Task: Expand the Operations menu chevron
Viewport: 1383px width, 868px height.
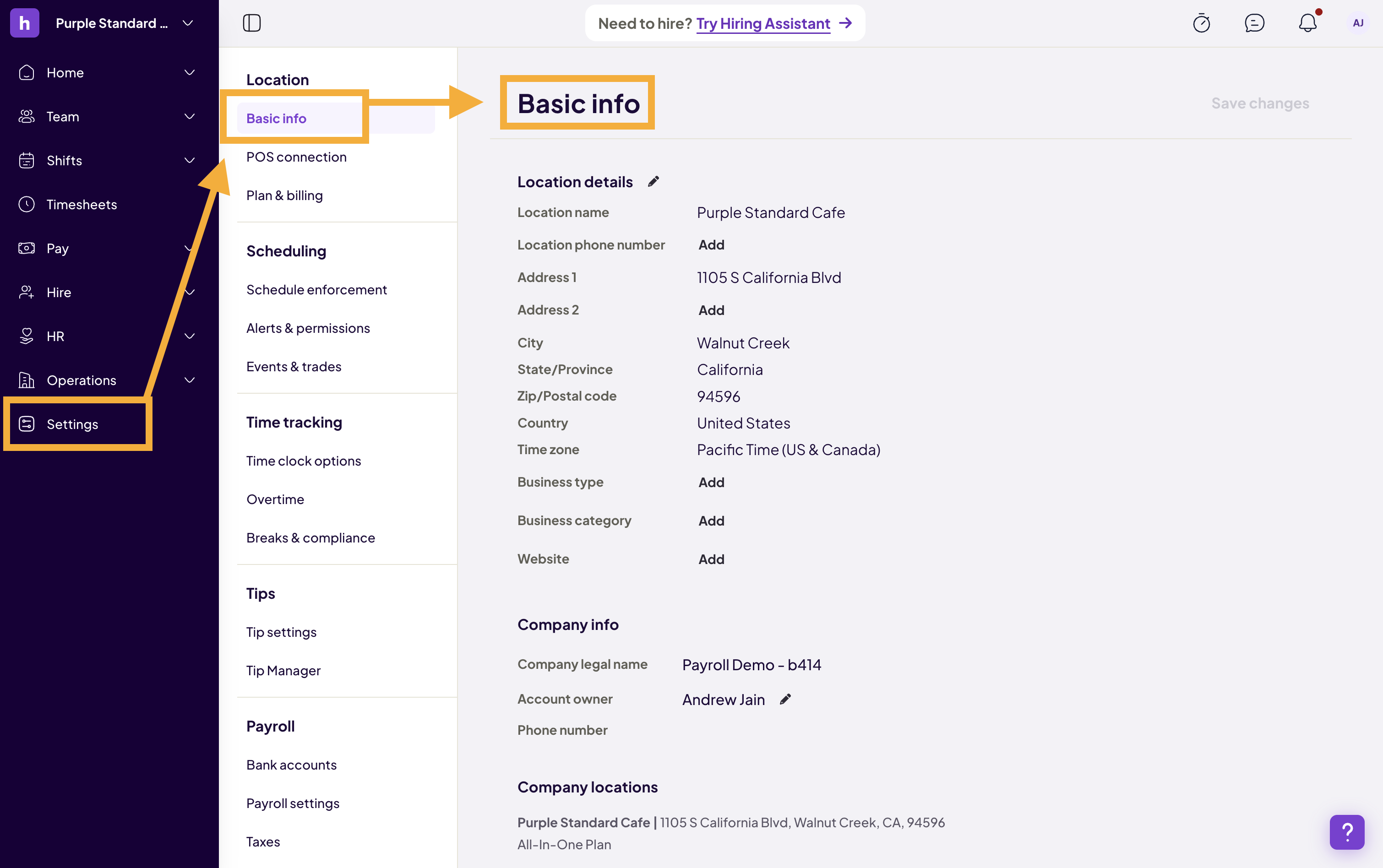Action: [x=190, y=380]
